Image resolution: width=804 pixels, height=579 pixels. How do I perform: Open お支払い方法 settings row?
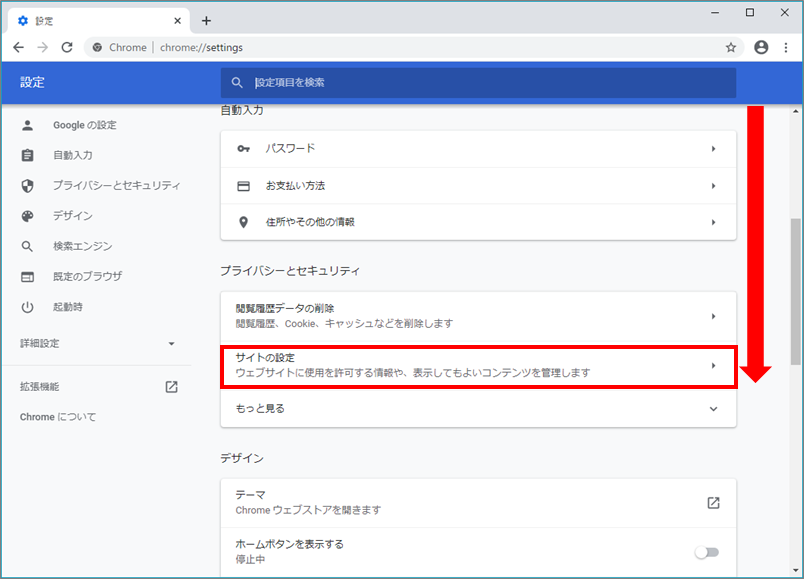click(x=478, y=186)
